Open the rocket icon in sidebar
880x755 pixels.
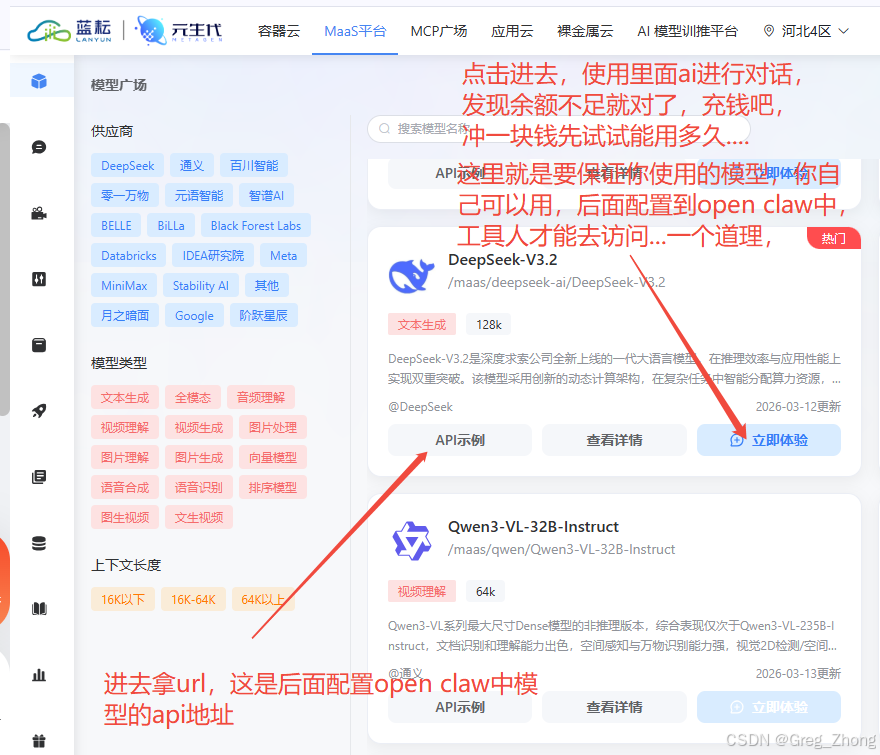tap(39, 411)
